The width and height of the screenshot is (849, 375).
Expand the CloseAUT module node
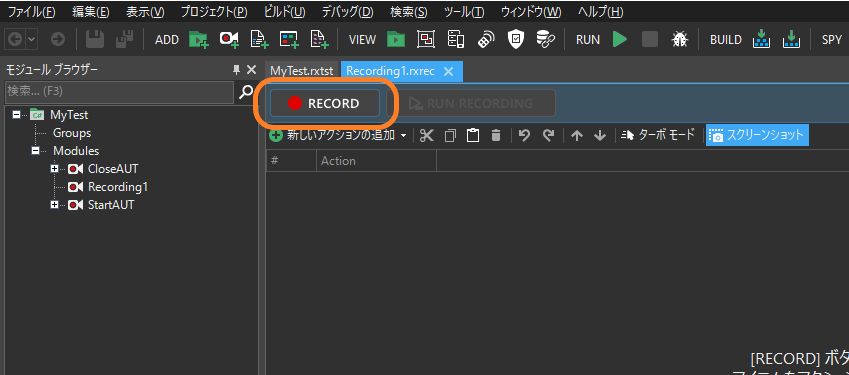54,169
